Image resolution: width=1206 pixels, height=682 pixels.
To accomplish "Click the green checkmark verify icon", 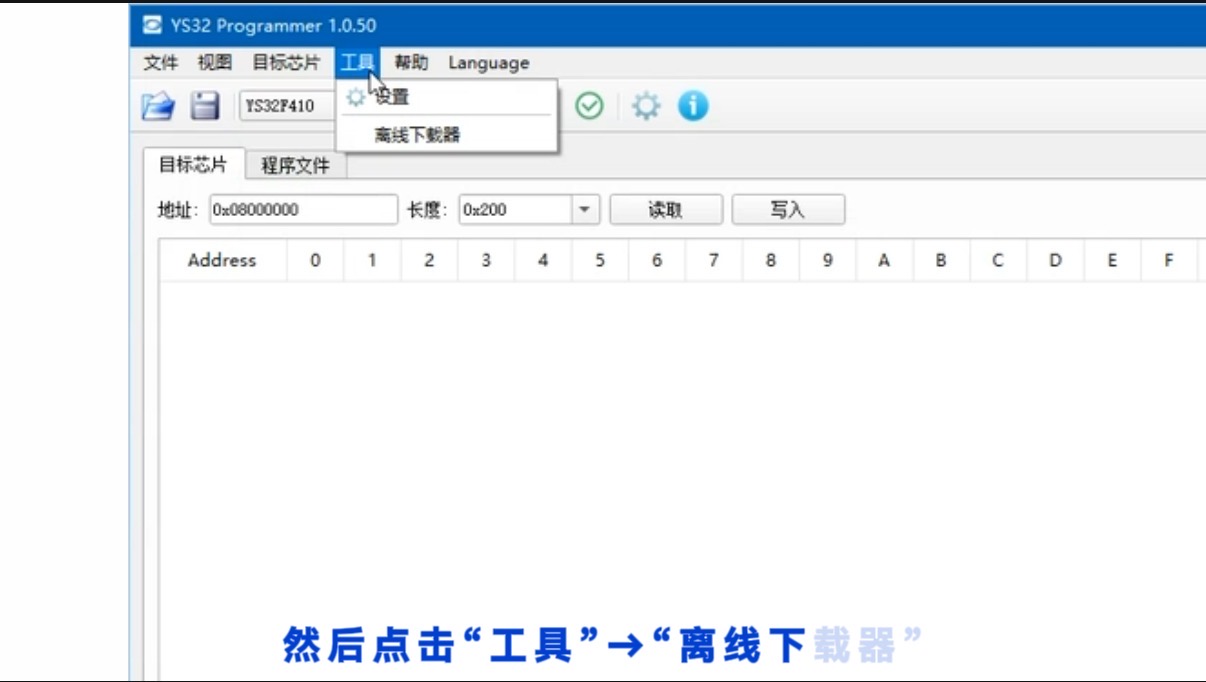I will pos(590,106).
